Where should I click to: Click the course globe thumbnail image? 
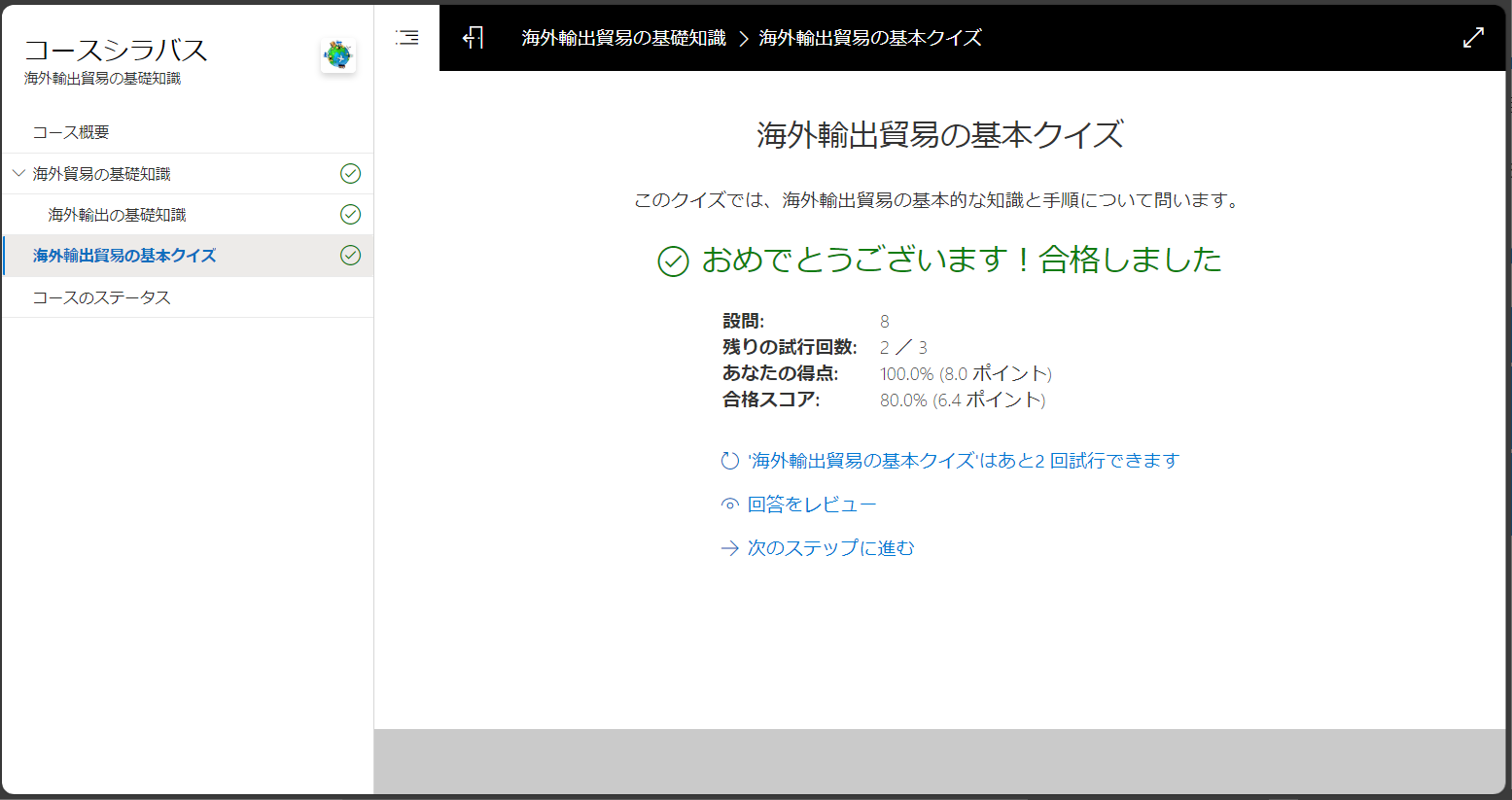[338, 55]
